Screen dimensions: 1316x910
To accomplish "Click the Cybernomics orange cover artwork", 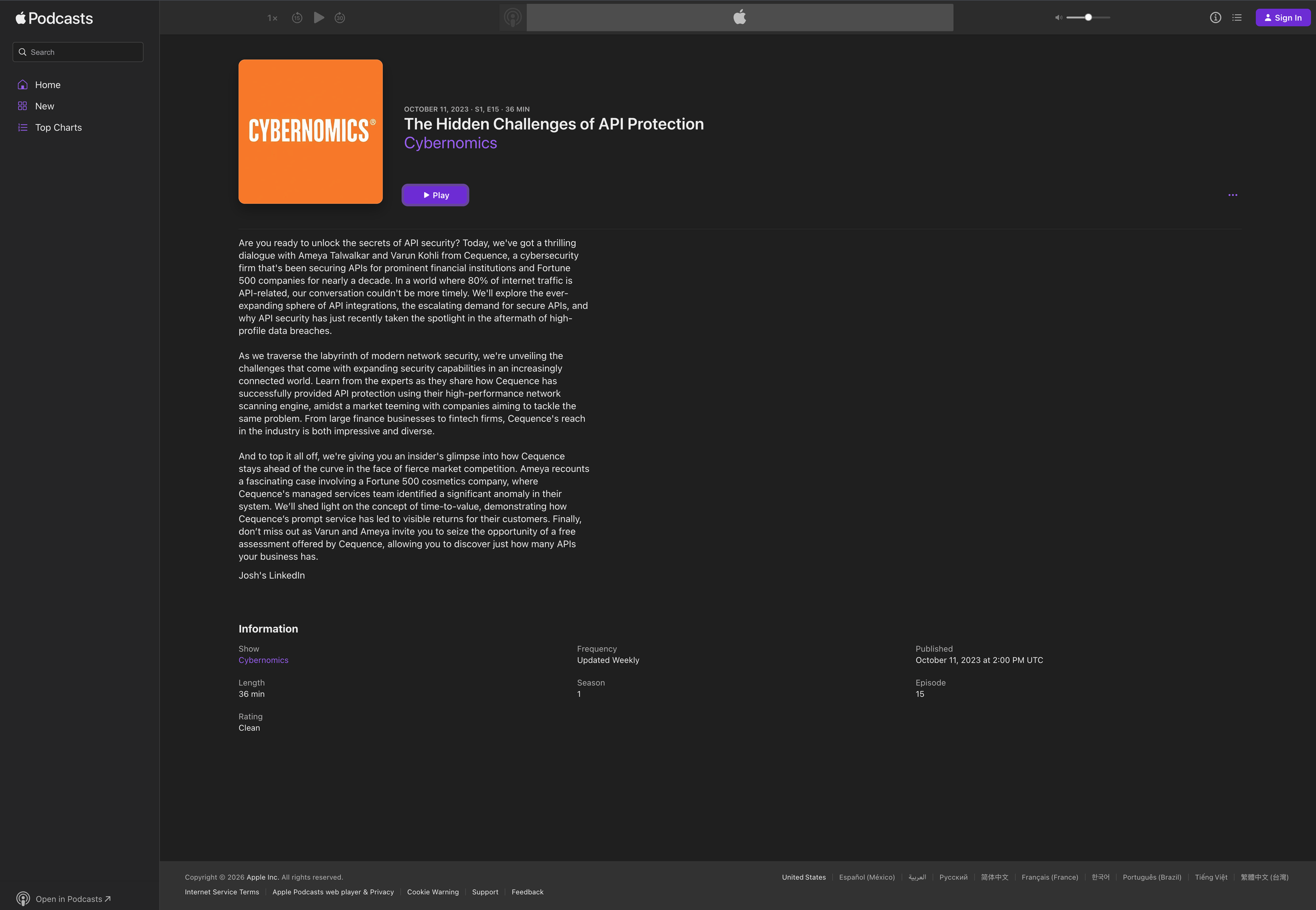I will pos(311,132).
